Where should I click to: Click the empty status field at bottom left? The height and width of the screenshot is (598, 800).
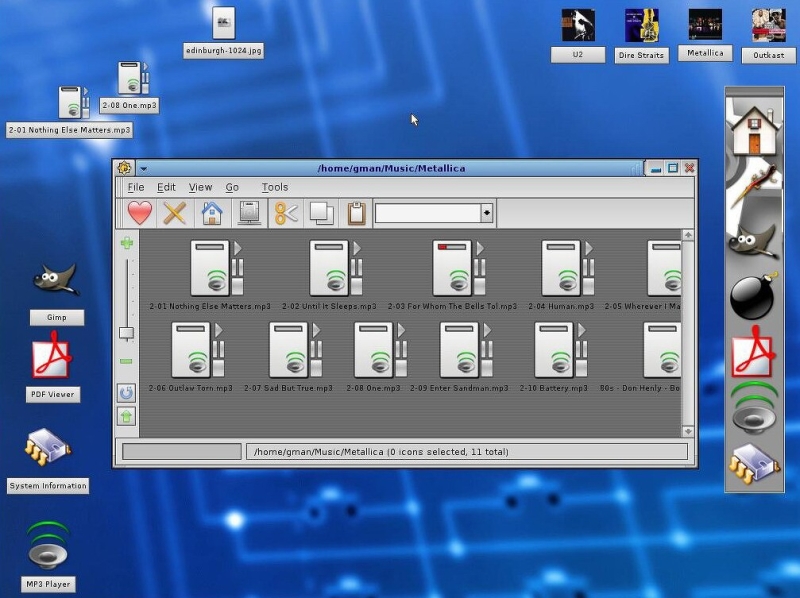[182, 452]
